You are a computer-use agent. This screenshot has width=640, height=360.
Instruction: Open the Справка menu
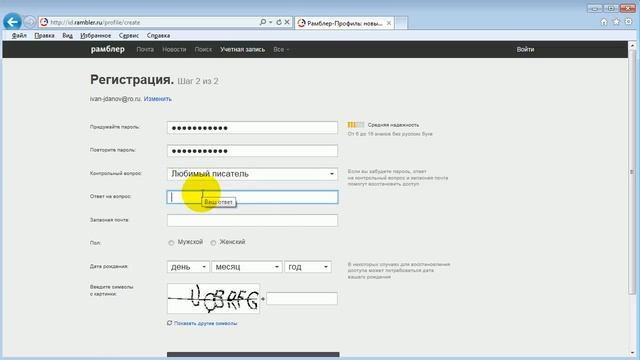coord(158,36)
